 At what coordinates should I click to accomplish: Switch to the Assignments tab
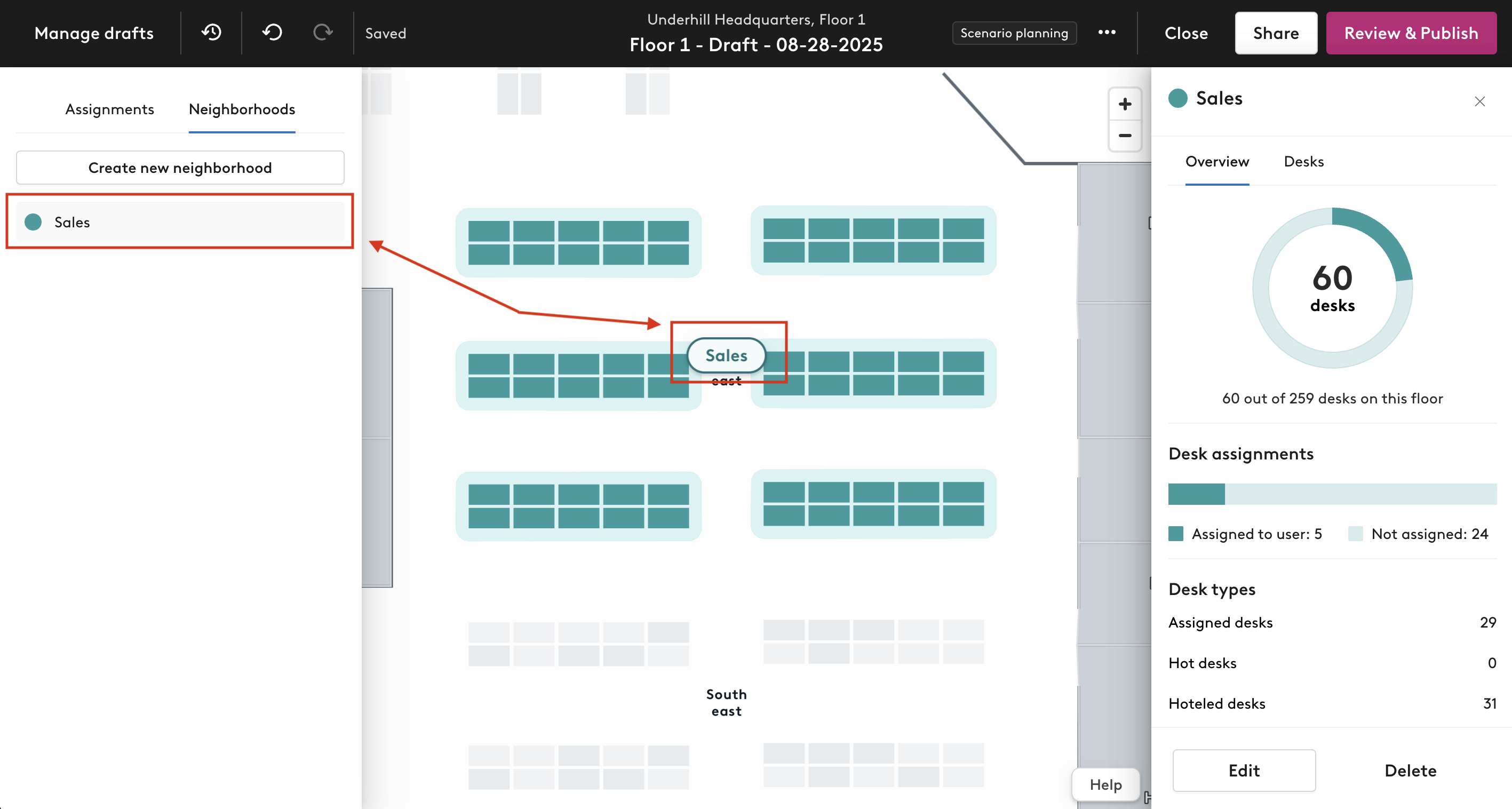click(x=110, y=109)
